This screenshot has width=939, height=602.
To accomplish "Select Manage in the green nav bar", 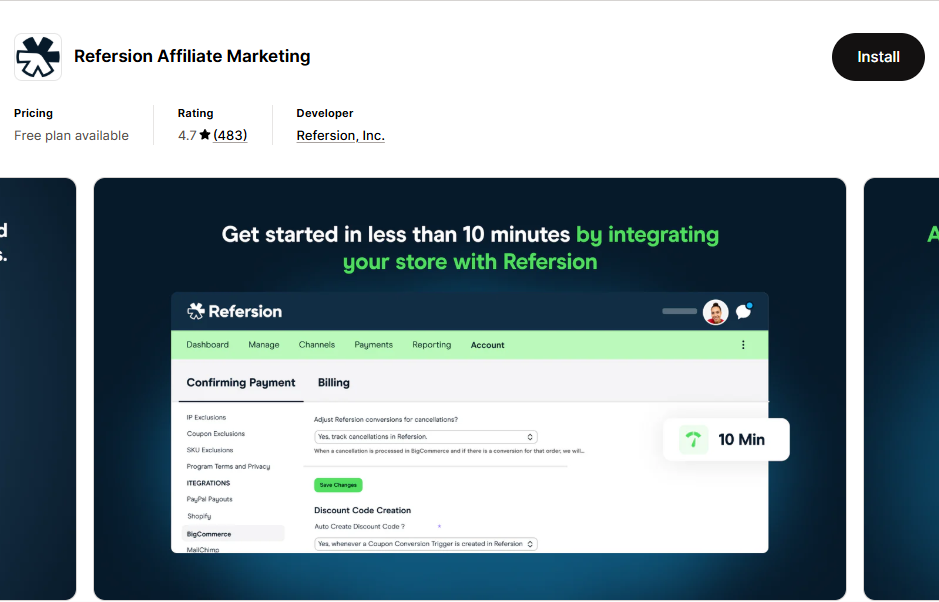I will (x=263, y=345).
